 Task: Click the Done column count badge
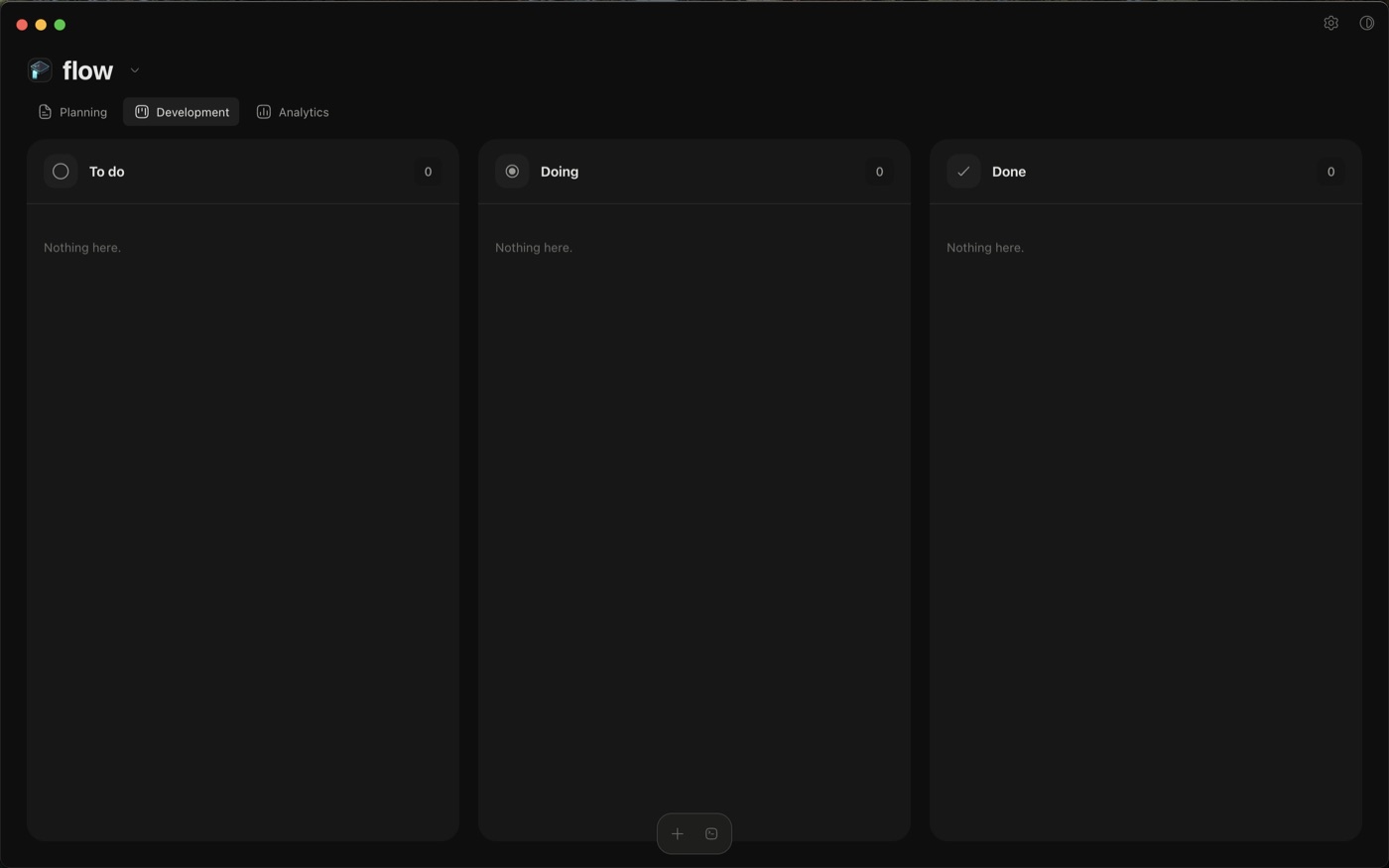click(1330, 172)
